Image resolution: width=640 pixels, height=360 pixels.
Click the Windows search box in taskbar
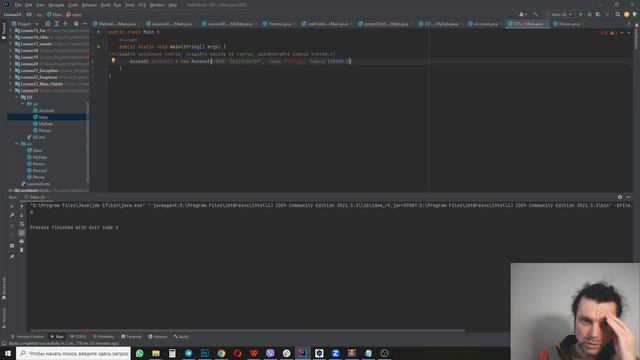(73, 353)
